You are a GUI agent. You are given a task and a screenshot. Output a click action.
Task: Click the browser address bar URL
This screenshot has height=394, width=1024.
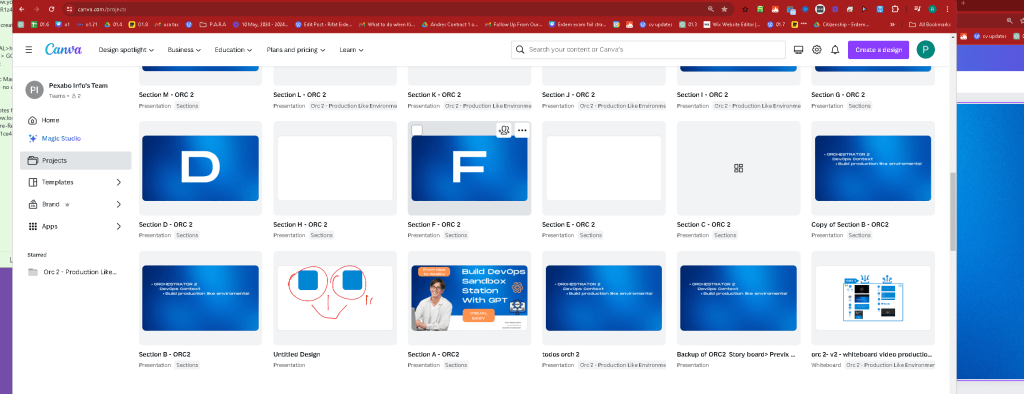pyautogui.click(x=103, y=9)
